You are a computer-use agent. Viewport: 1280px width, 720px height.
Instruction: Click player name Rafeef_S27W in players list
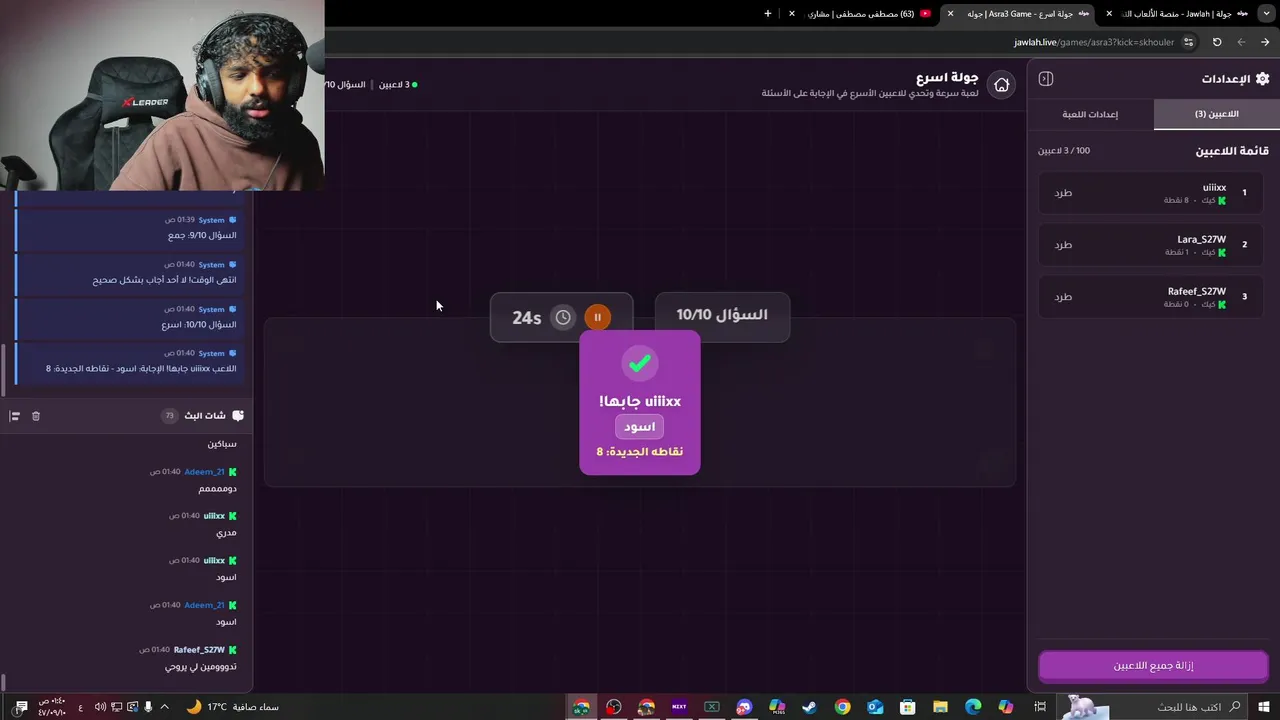[1197, 291]
